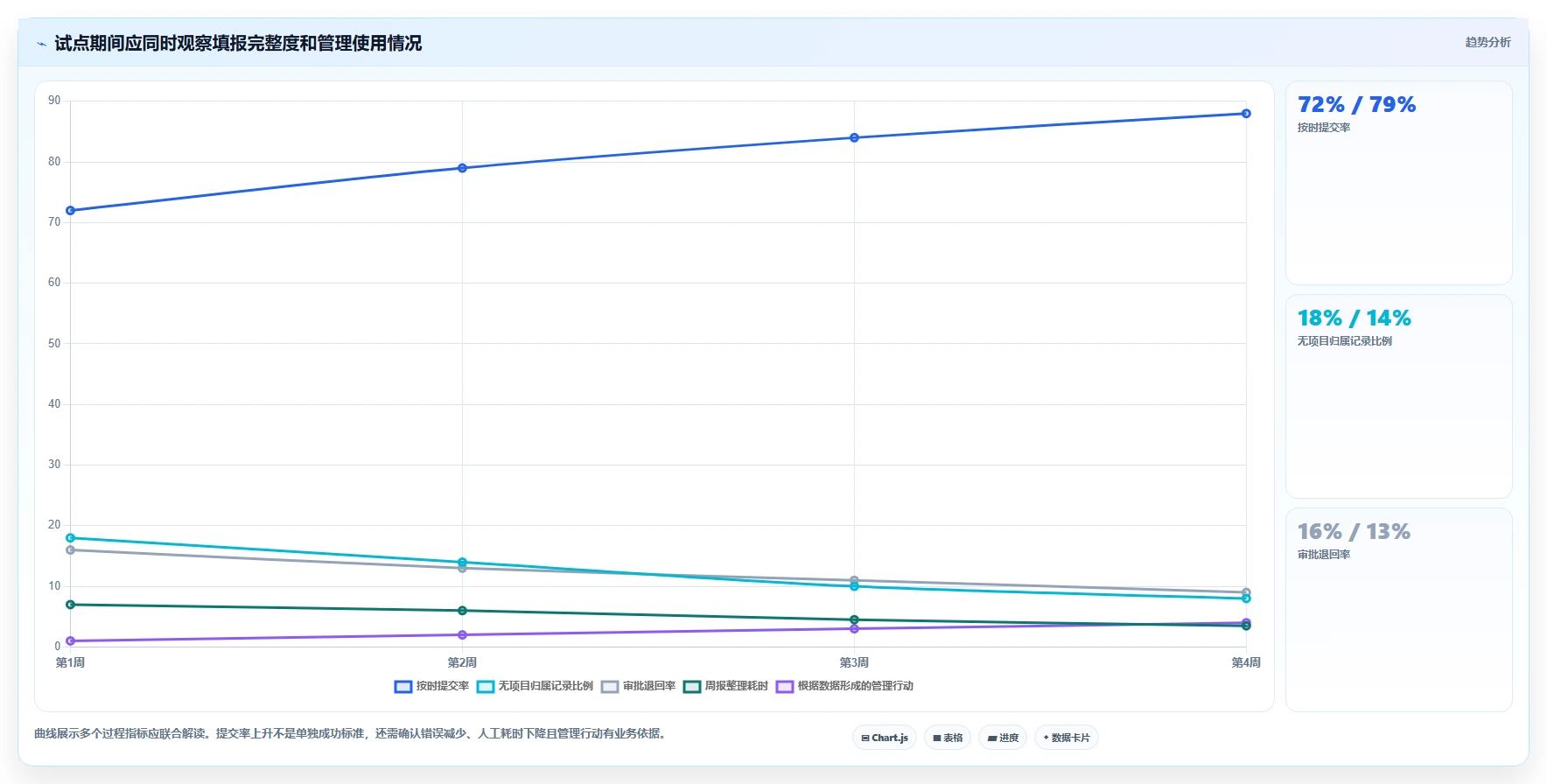Click 按时提交率 data point at 第4周
1547x784 pixels.
pyautogui.click(x=1246, y=114)
